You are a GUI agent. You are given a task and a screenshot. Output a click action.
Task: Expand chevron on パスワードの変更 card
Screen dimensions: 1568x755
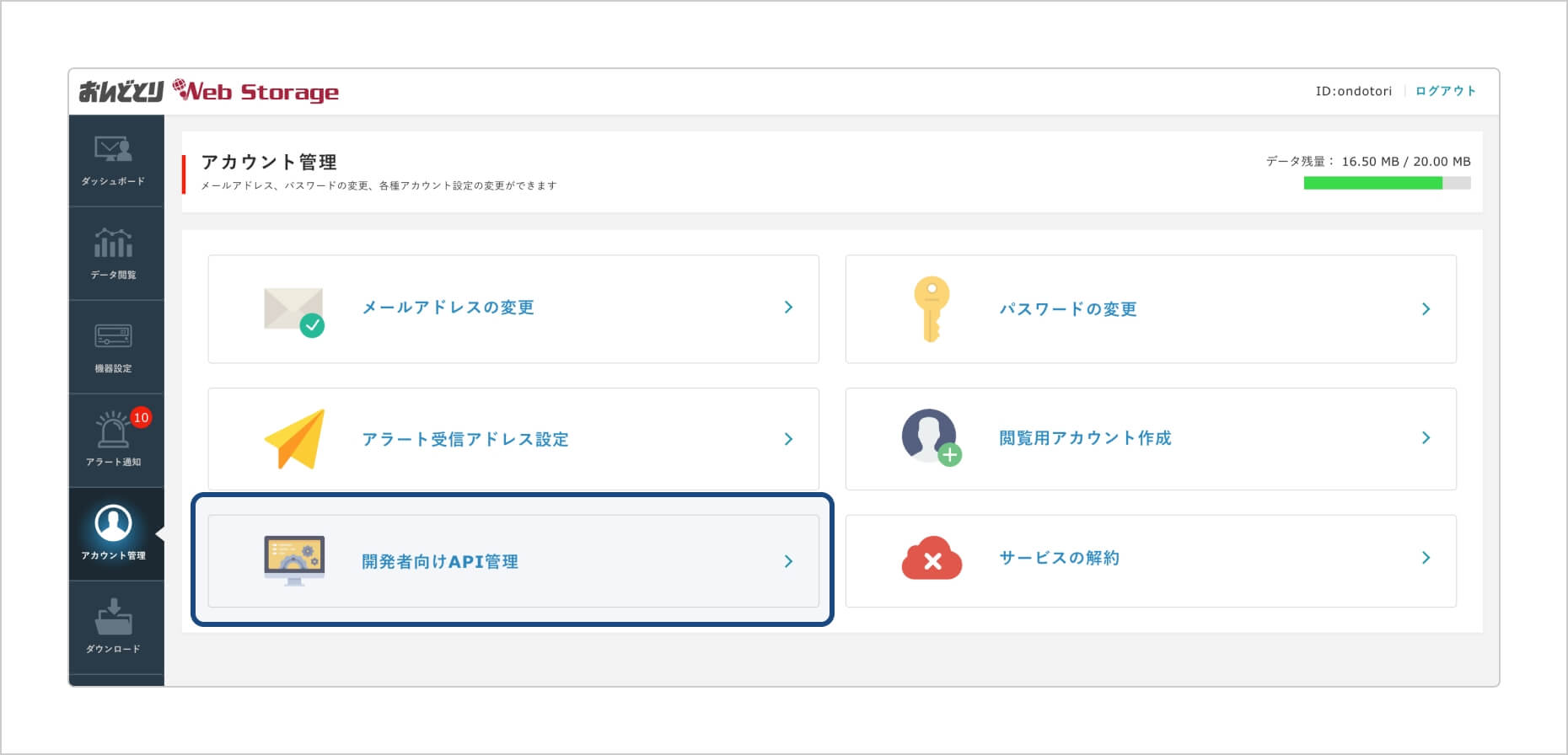point(1426,309)
